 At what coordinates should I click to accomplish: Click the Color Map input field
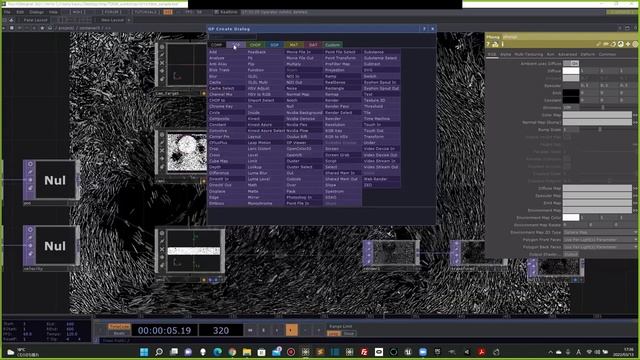(597, 115)
